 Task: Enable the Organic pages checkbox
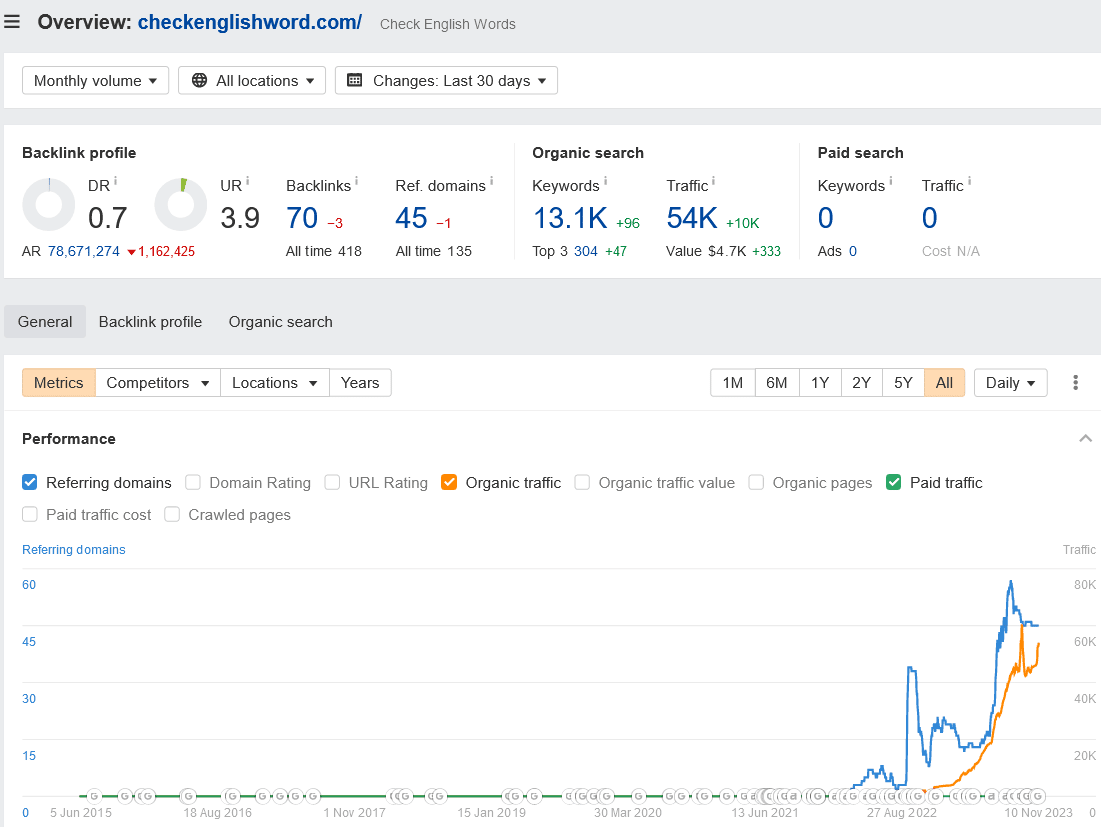tap(756, 482)
